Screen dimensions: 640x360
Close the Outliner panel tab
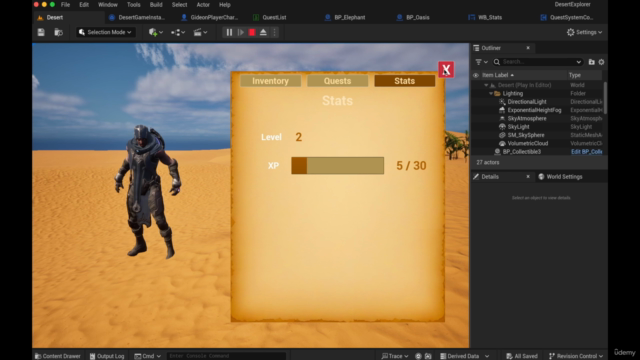(528, 48)
